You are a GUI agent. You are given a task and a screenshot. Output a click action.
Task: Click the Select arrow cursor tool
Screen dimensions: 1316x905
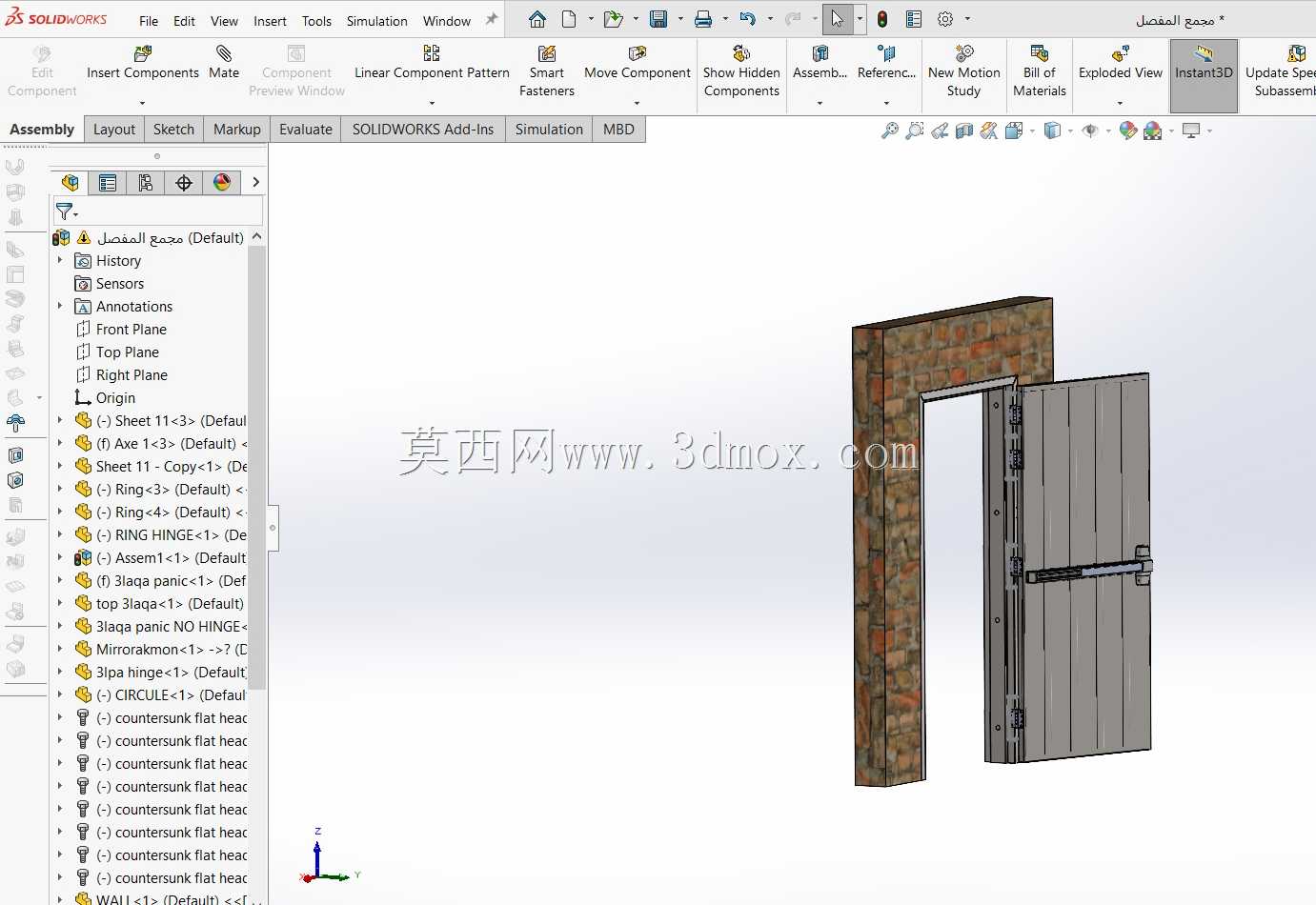(837, 19)
